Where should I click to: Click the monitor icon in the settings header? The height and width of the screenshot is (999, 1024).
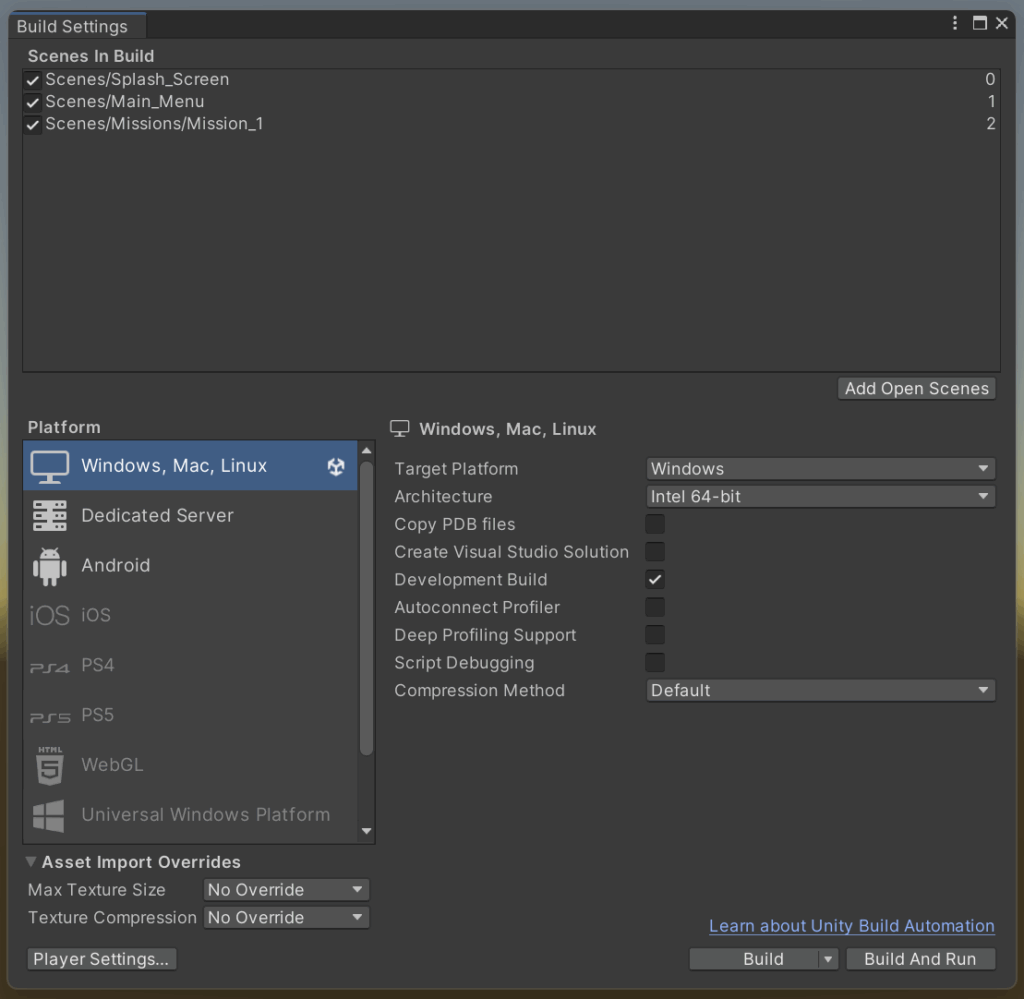pyautogui.click(x=400, y=429)
